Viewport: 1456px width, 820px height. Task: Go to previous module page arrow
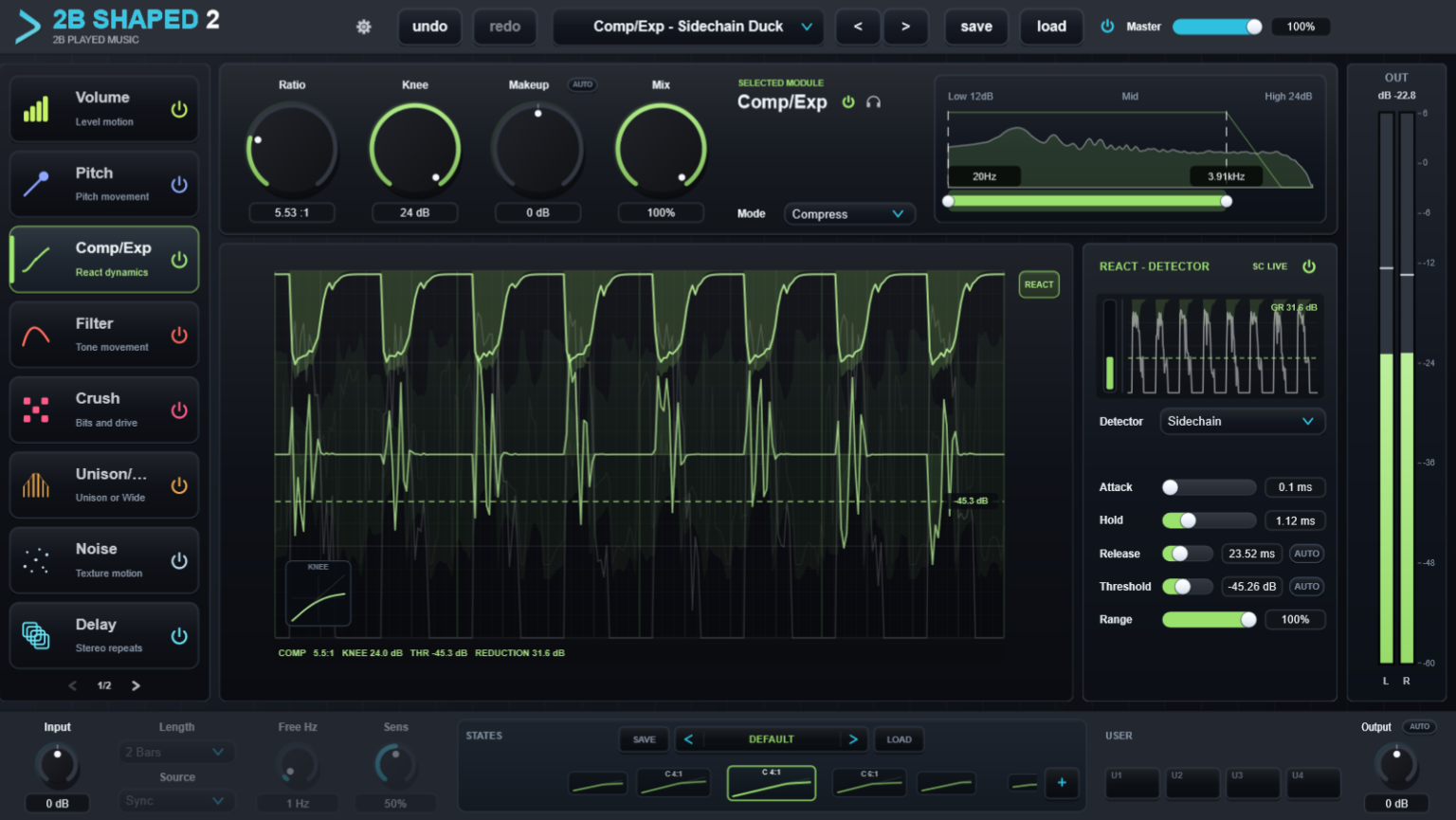(x=73, y=685)
